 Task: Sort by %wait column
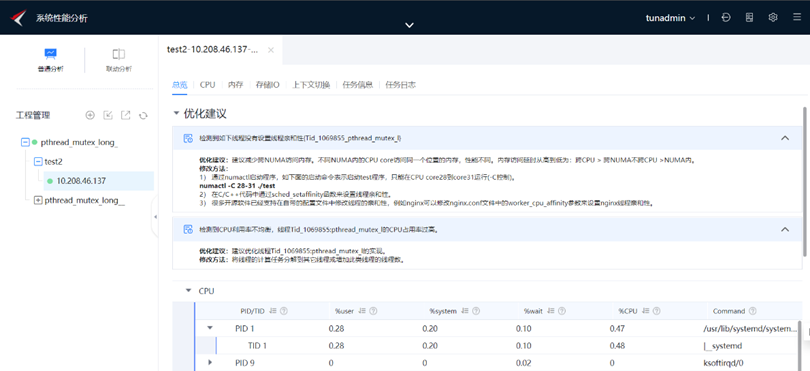551,311
